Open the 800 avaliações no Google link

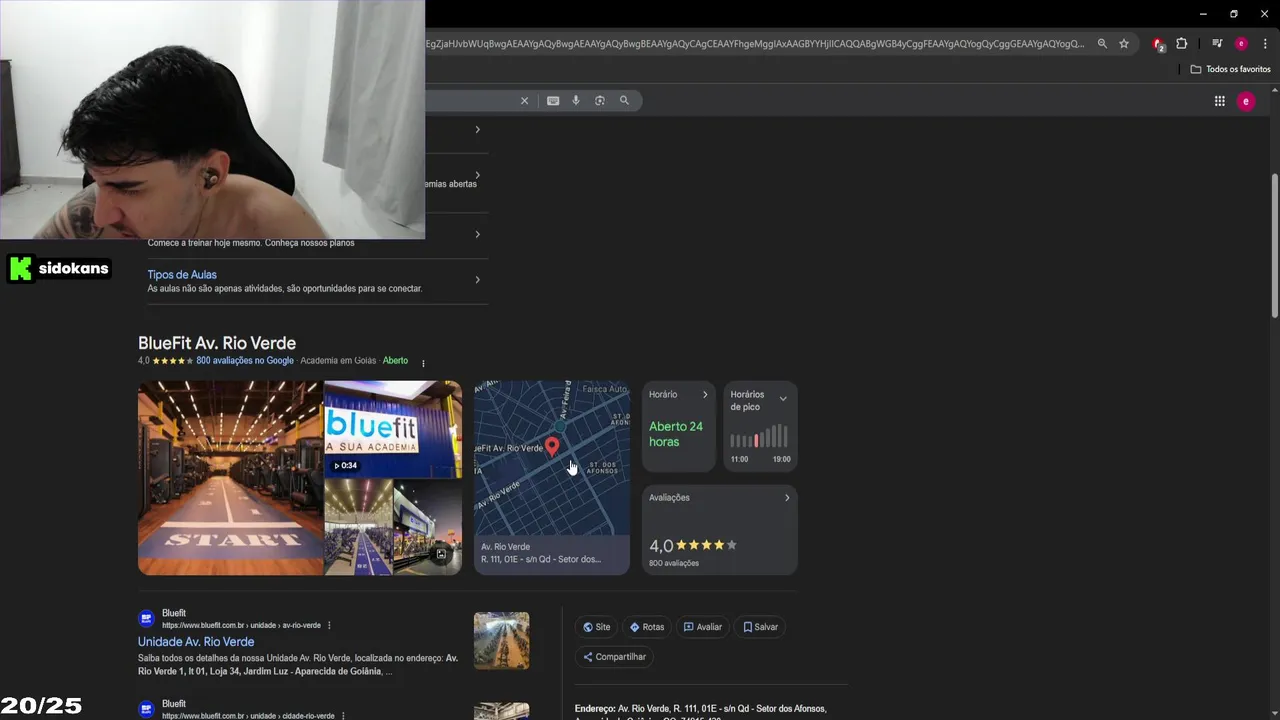[245, 361]
